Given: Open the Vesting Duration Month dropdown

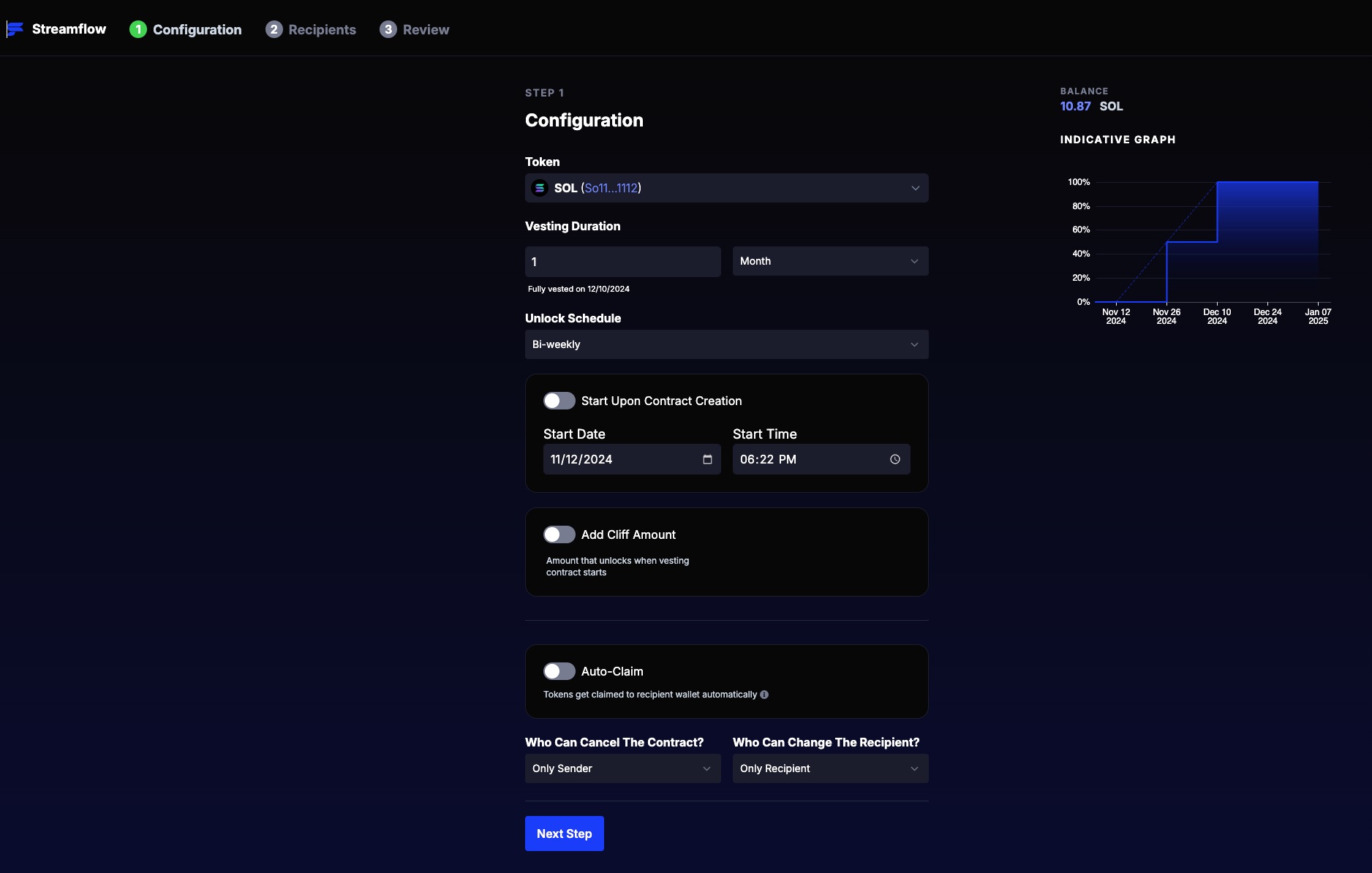Looking at the screenshot, I should click(x=829, y=261).
